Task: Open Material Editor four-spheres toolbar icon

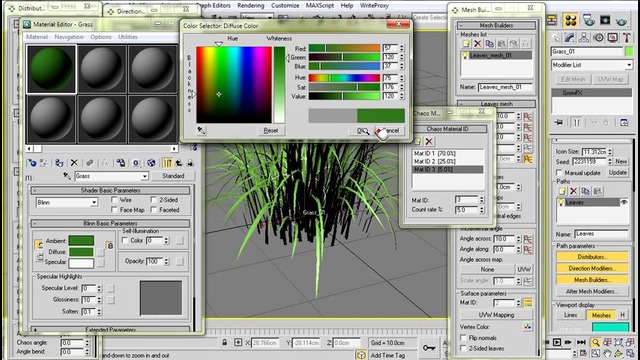Action: 571,20
